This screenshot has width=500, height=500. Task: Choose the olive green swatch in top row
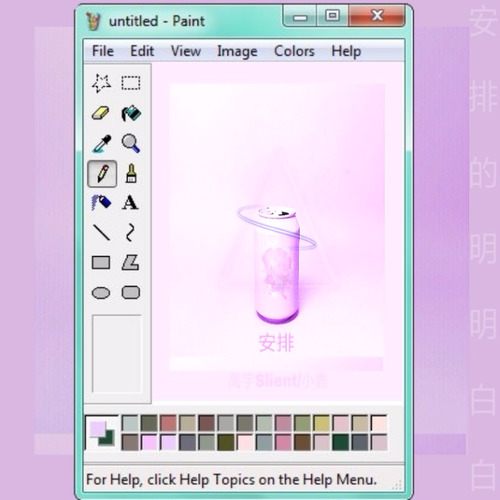pyautogui.click(x=302, y=423)
